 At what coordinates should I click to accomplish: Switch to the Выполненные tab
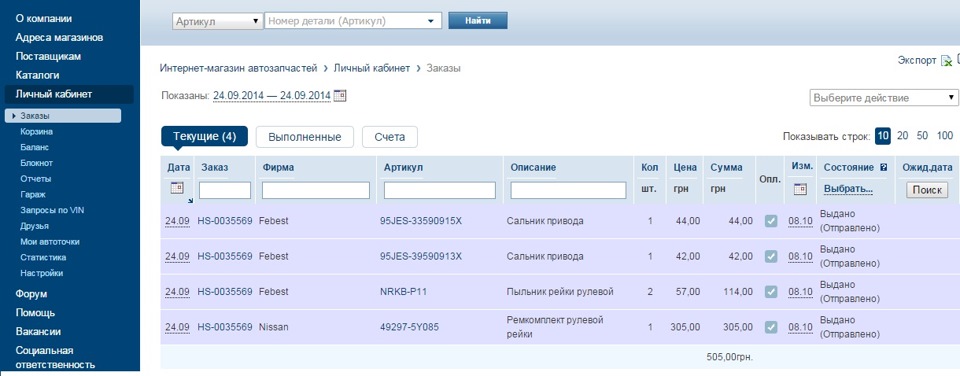[304, 137]
